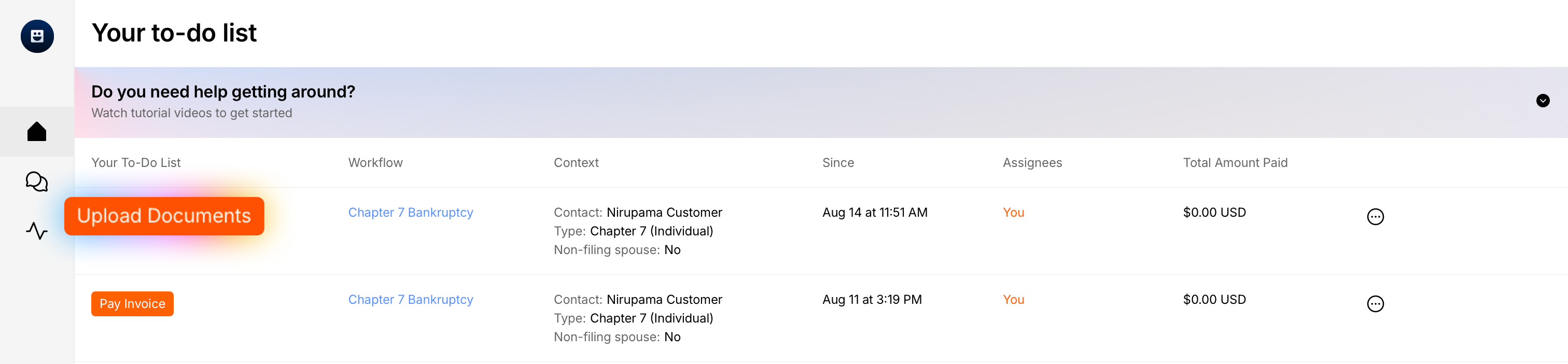Click the Pay Invoice button
This screenshot has width=1568, height=364.
132,304
